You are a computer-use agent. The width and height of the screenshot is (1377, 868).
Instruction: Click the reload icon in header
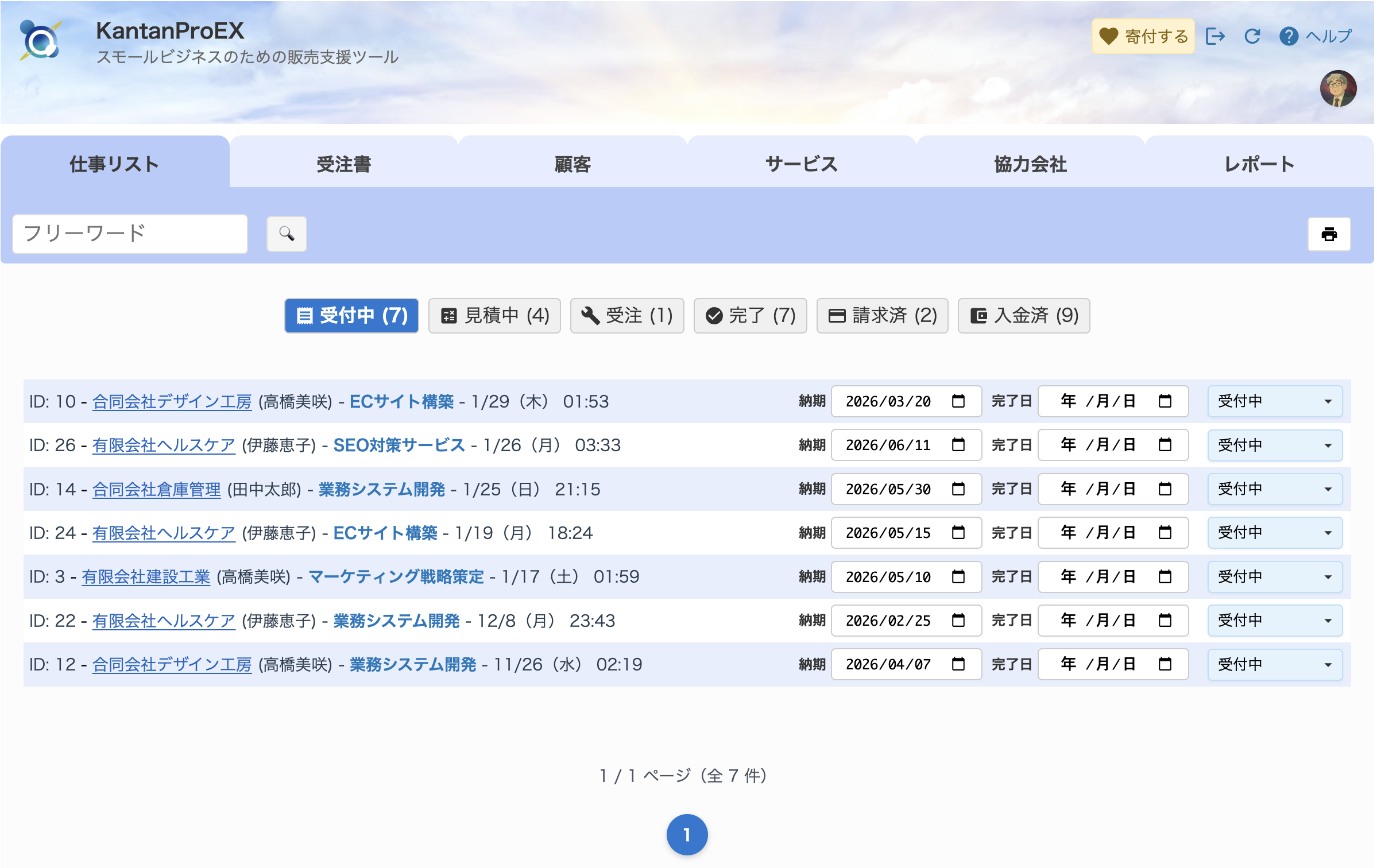[x=1252, y=36]
